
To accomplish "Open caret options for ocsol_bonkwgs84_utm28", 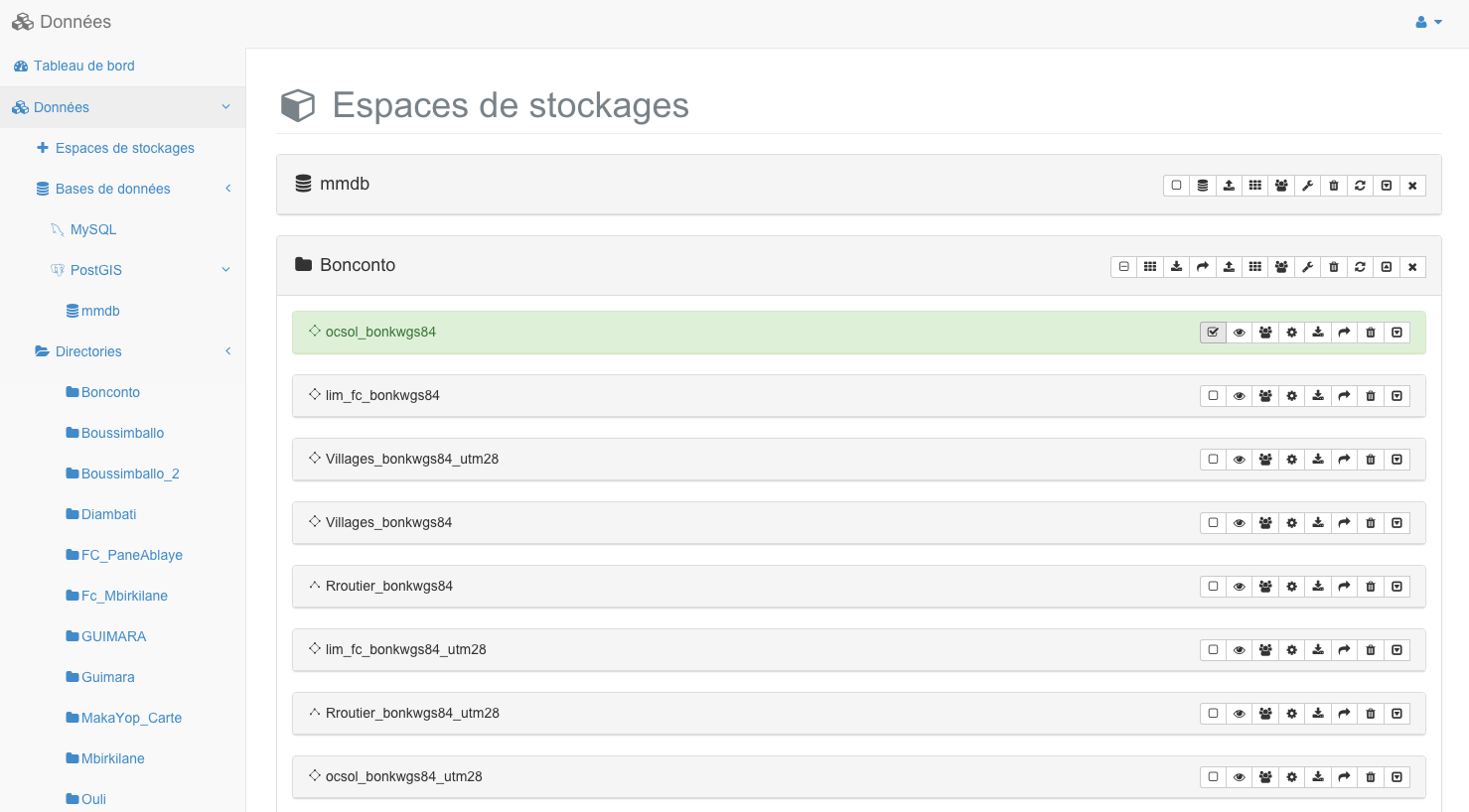I will pos(1396,777).
